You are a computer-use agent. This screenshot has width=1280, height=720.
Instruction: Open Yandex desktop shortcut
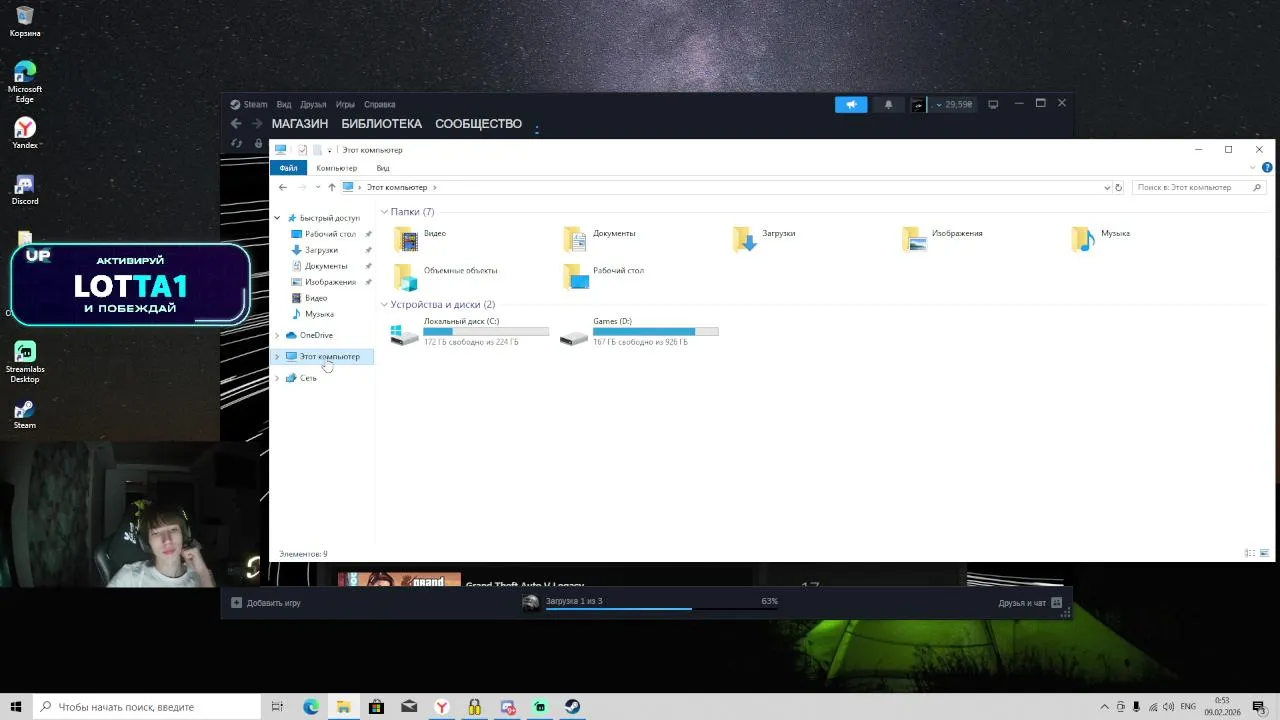25,134
